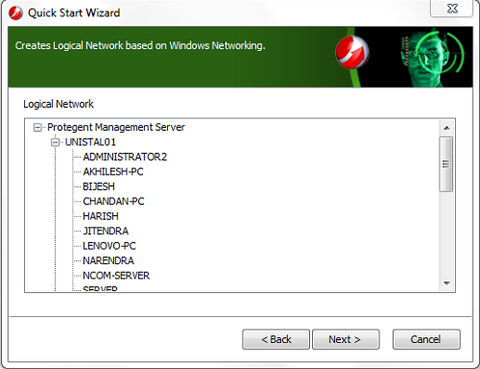Select the AKHILESH-PC computer
This screenshot has width=480, height=369.
click(113, 172)
